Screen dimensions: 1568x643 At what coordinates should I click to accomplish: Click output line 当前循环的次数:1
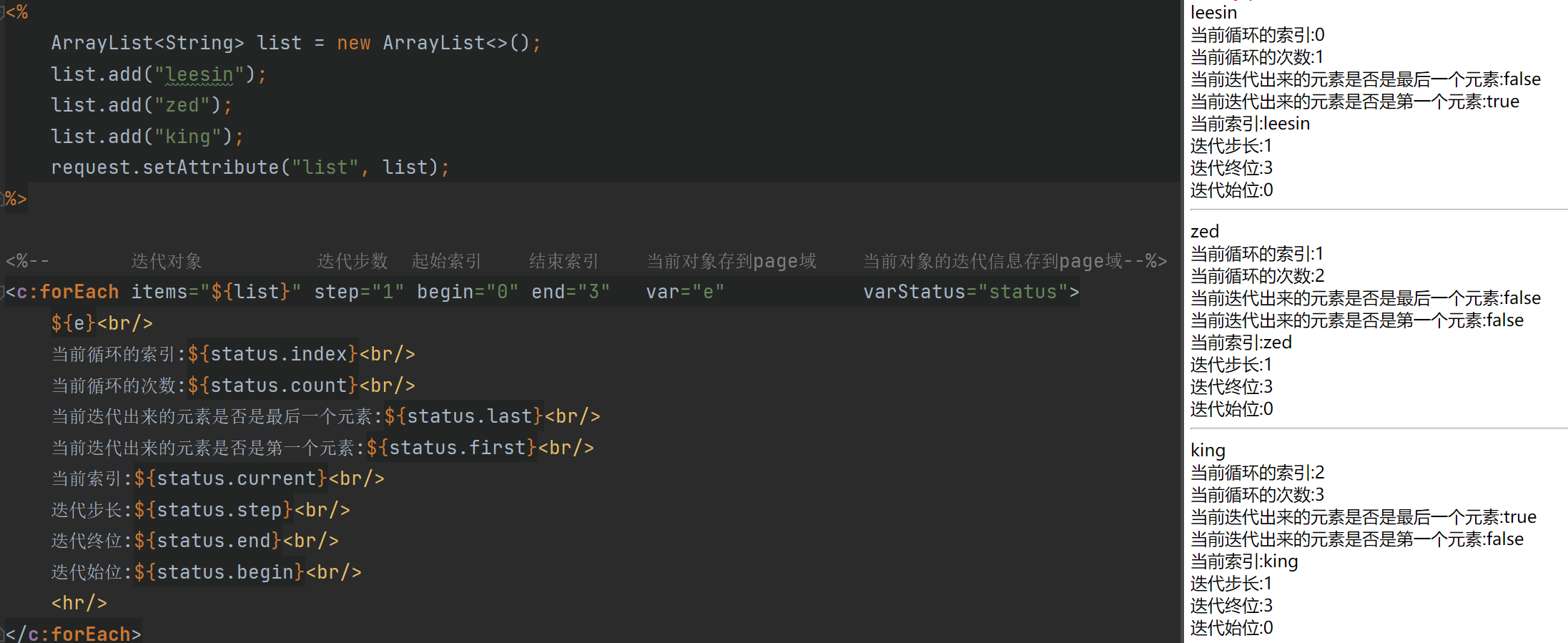click(1257, 57)
